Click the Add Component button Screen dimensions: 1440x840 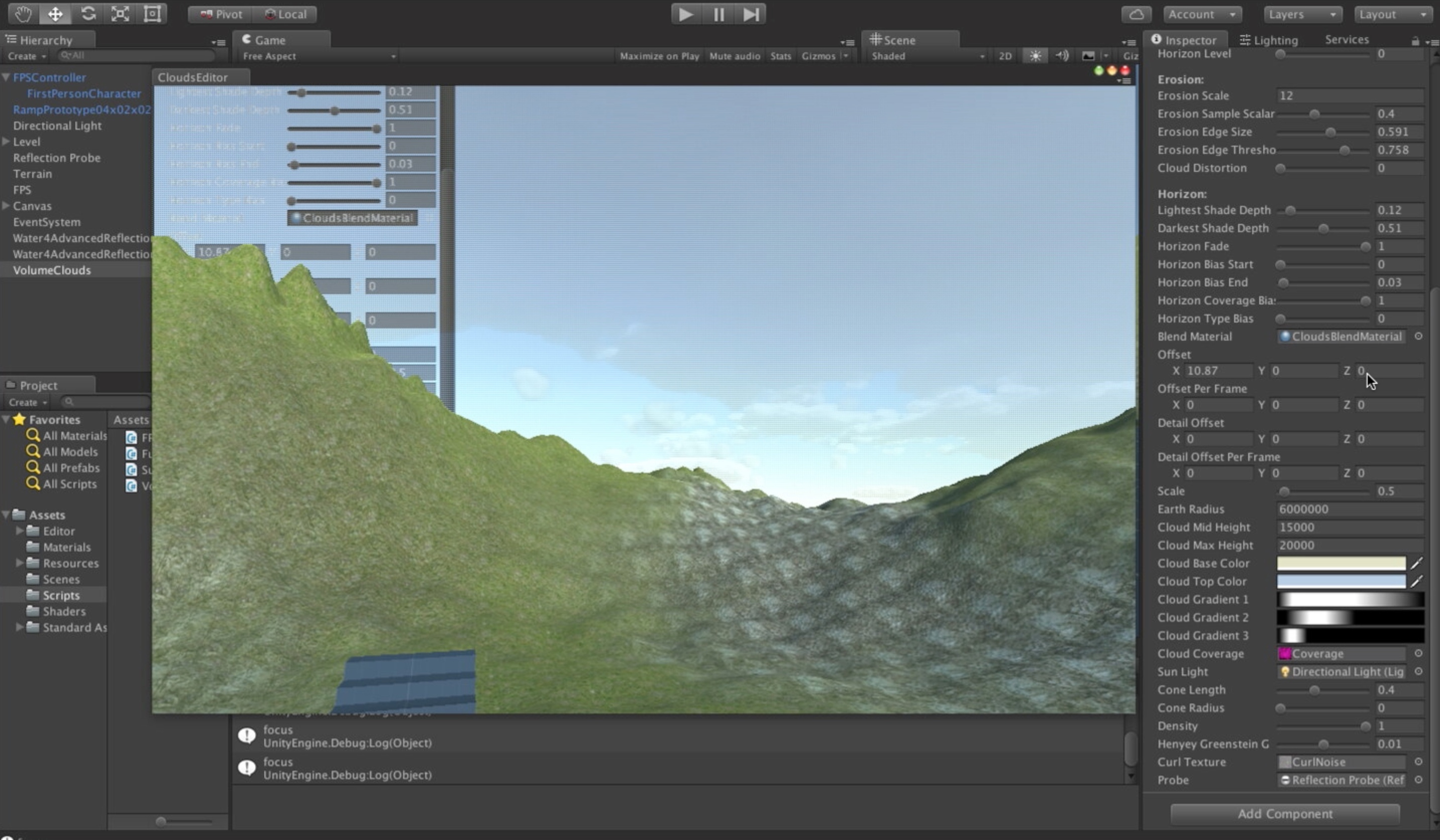(1285, 814)
